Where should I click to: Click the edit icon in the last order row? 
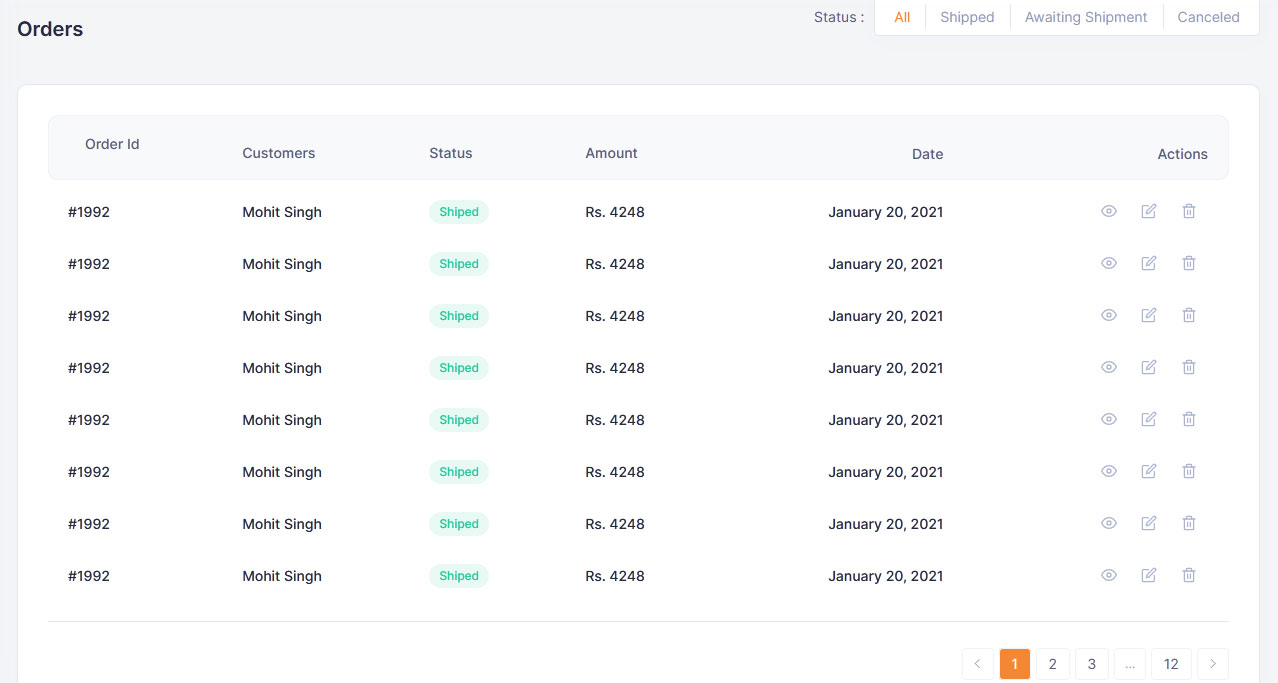pos(1148,575)
